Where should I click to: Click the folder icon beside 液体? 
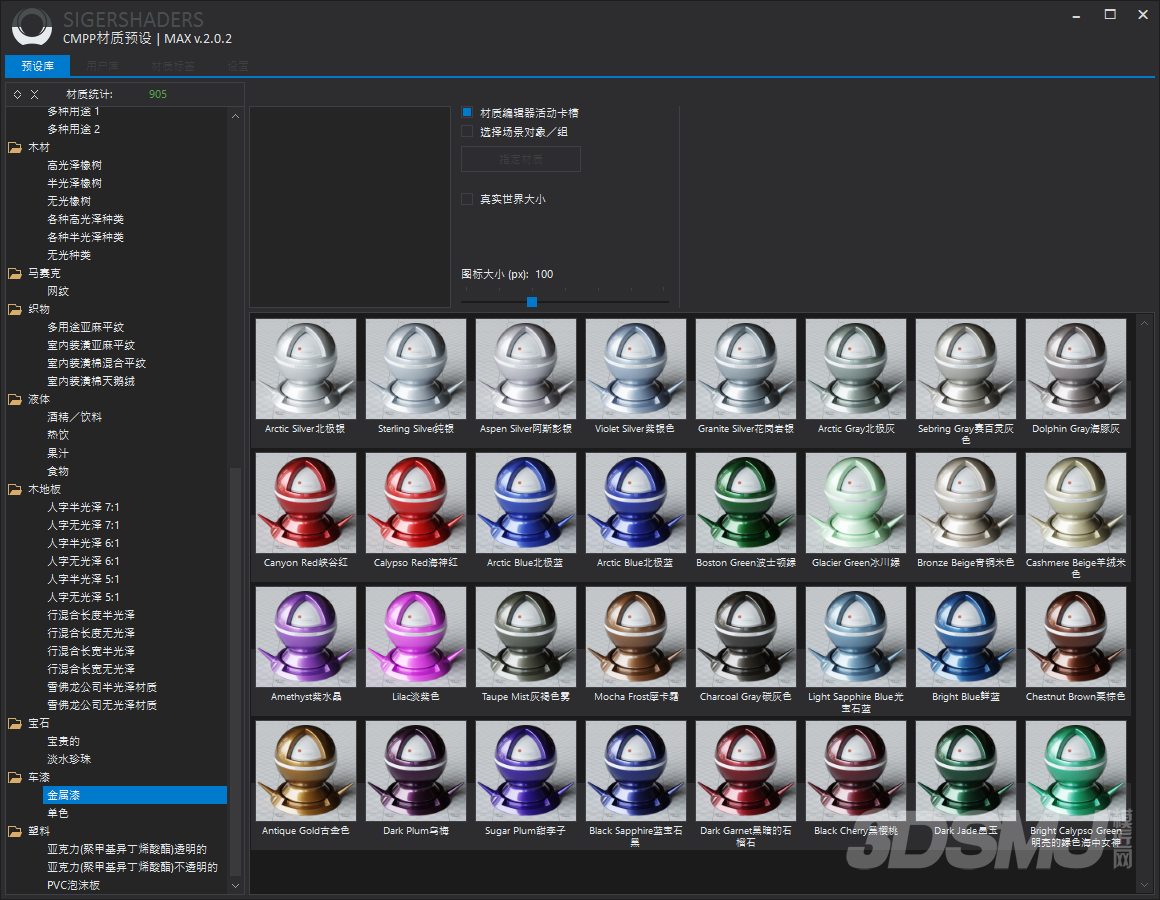pyautogui.click(x=15, y=399)
